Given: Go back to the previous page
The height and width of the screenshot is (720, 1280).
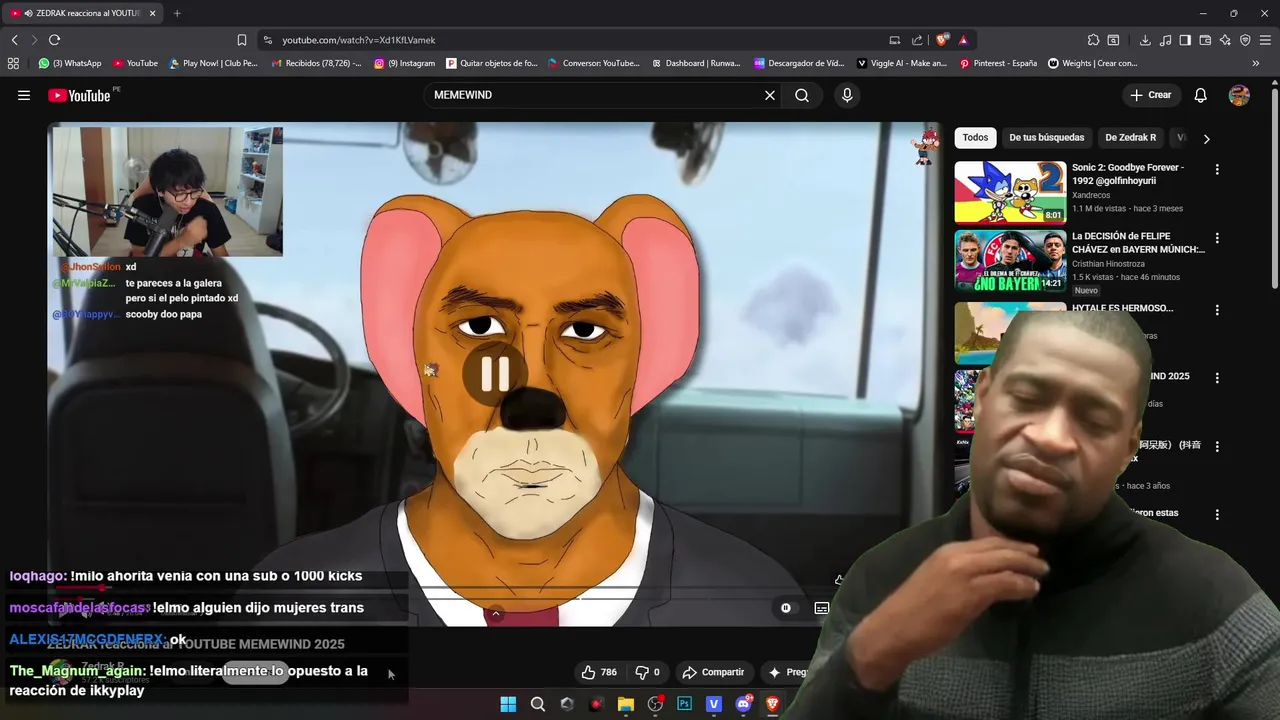Looking at the screenshot, I should 14,40.
